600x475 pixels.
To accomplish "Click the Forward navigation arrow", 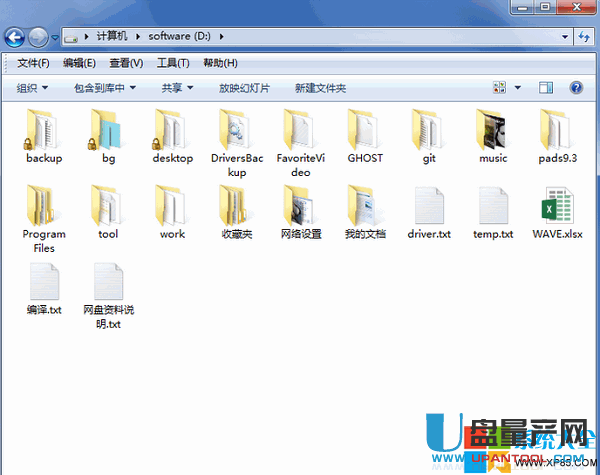I will (x=38, y=38).
